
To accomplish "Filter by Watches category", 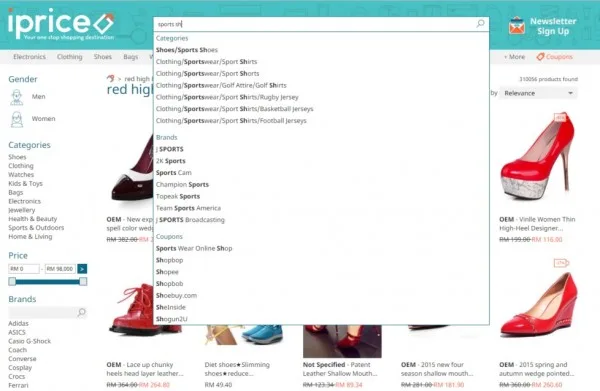I will [21, 175].
